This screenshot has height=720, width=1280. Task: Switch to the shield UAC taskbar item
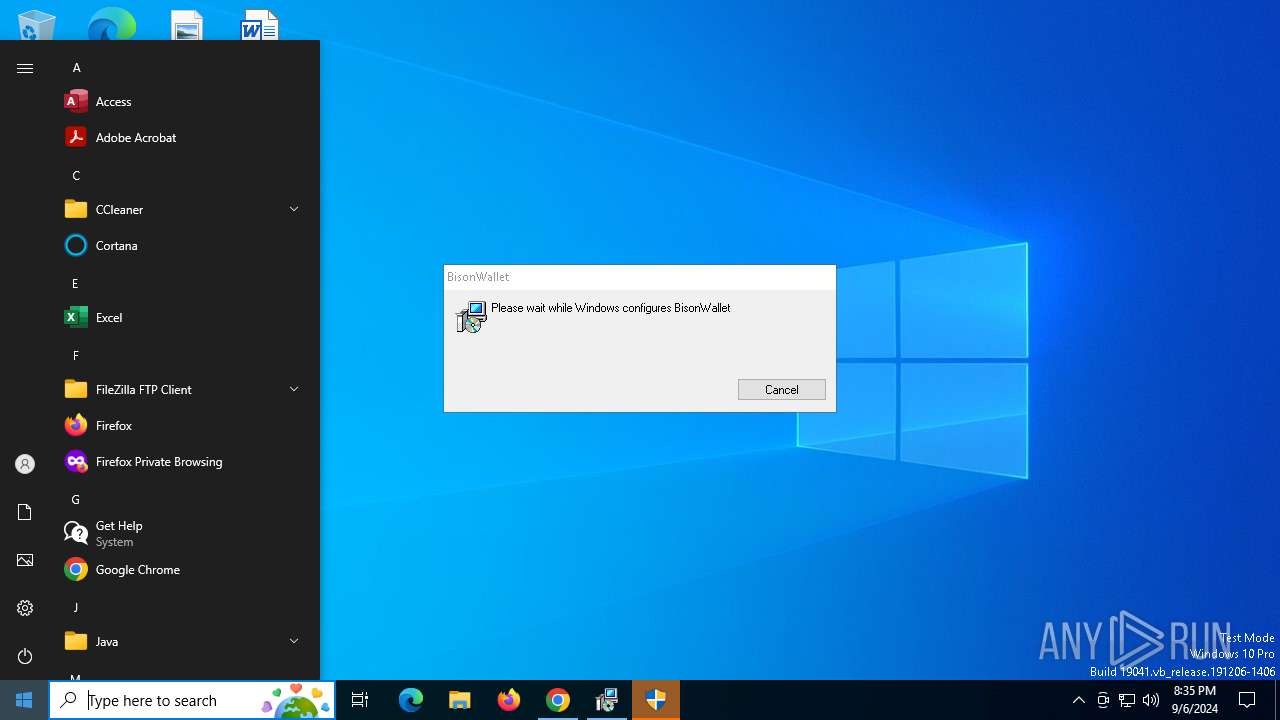(x=656, y=700)
